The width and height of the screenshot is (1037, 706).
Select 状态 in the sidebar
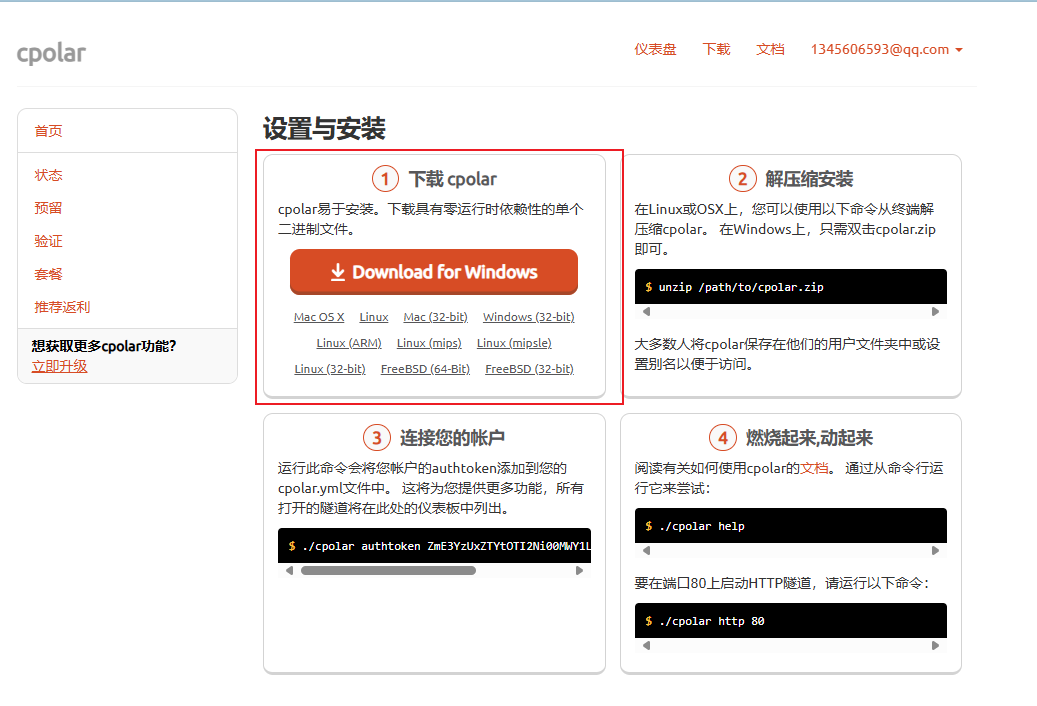click(48, 175)
